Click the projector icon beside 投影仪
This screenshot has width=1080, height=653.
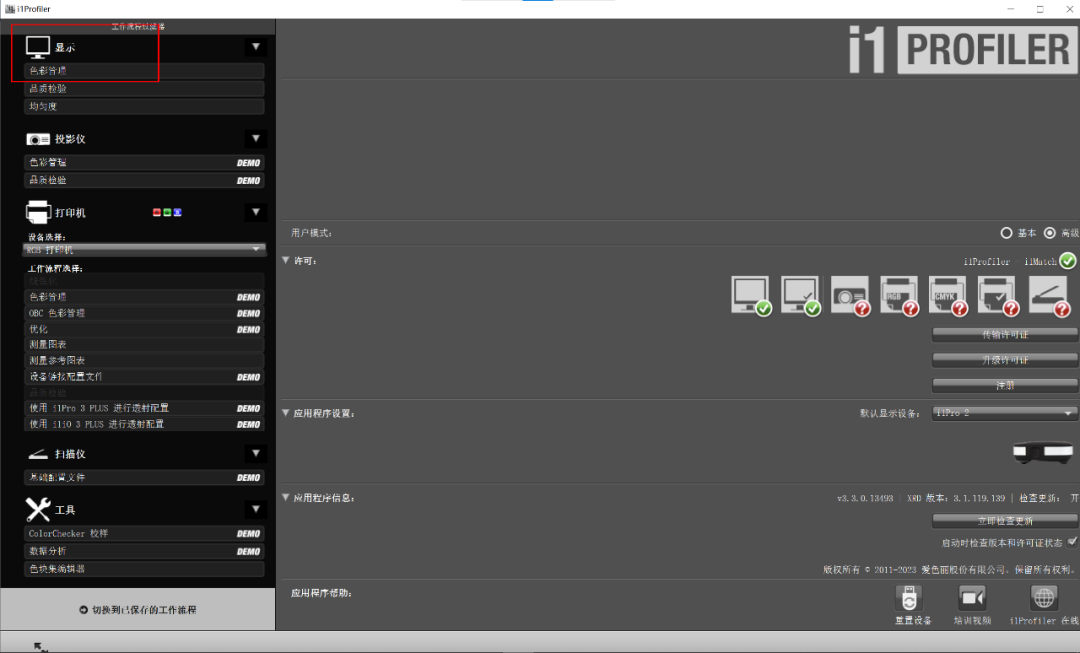(38, 139)
